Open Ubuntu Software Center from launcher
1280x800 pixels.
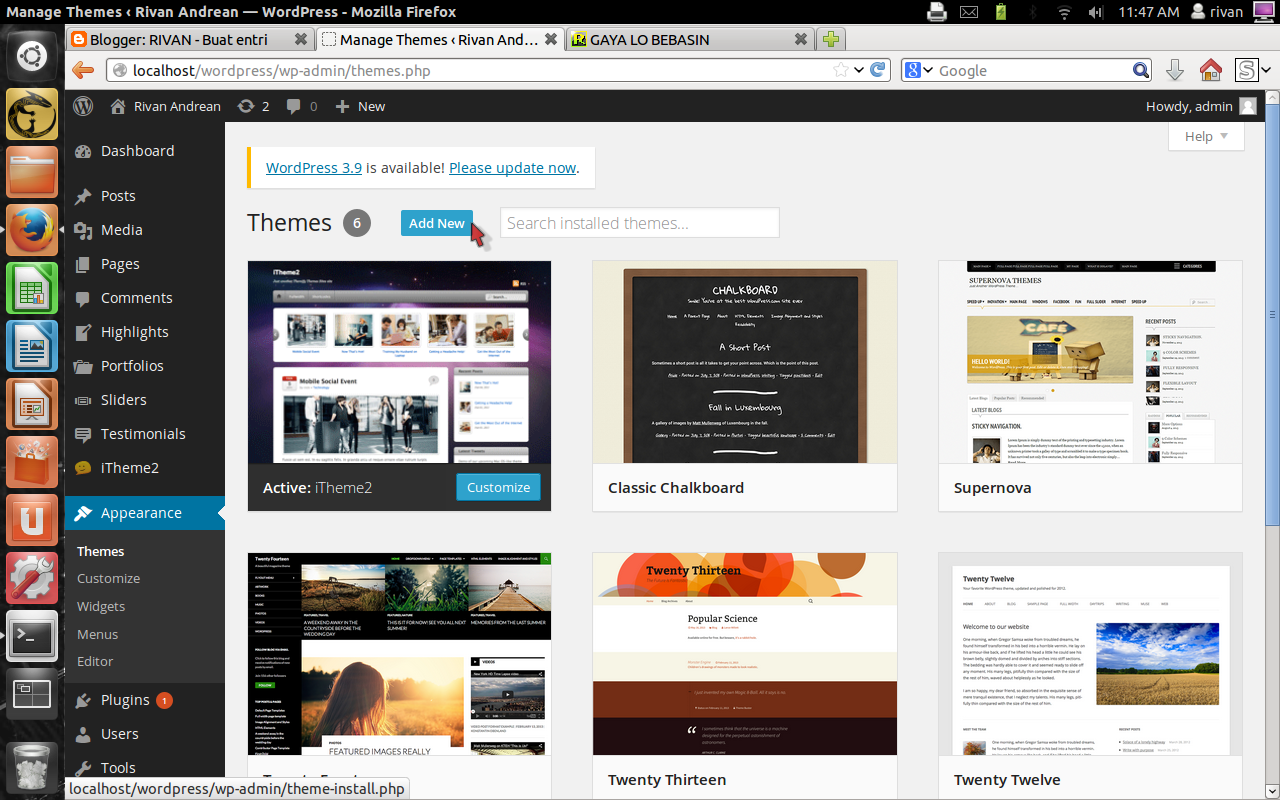pos(32,463)
